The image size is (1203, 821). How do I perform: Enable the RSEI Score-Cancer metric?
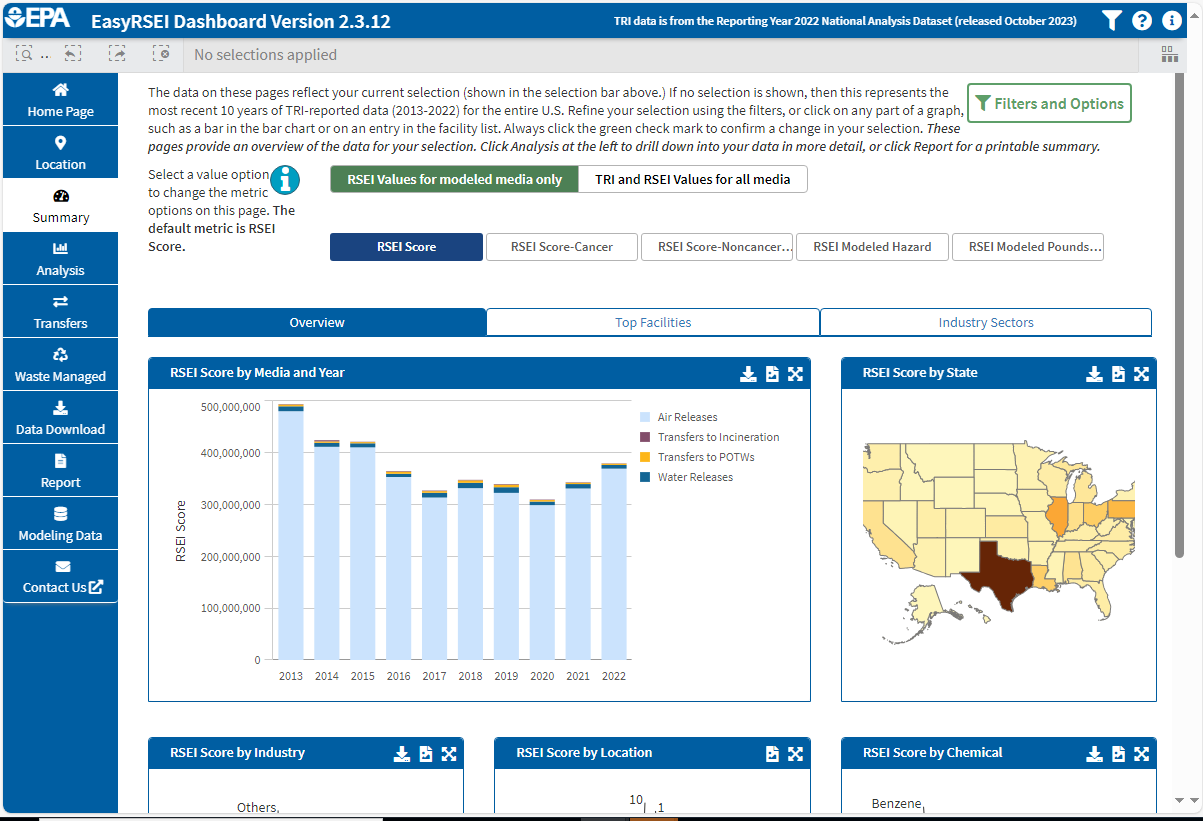pyautogui.click(x=561, y=246)
